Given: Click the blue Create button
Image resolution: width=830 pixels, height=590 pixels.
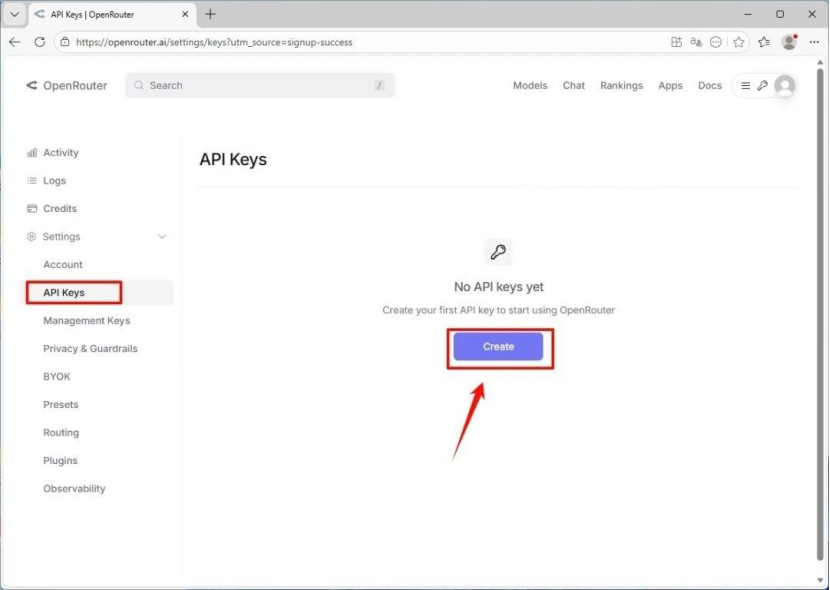Looking at the screenshot, I should pyautogui.click(x=498, y=347).
